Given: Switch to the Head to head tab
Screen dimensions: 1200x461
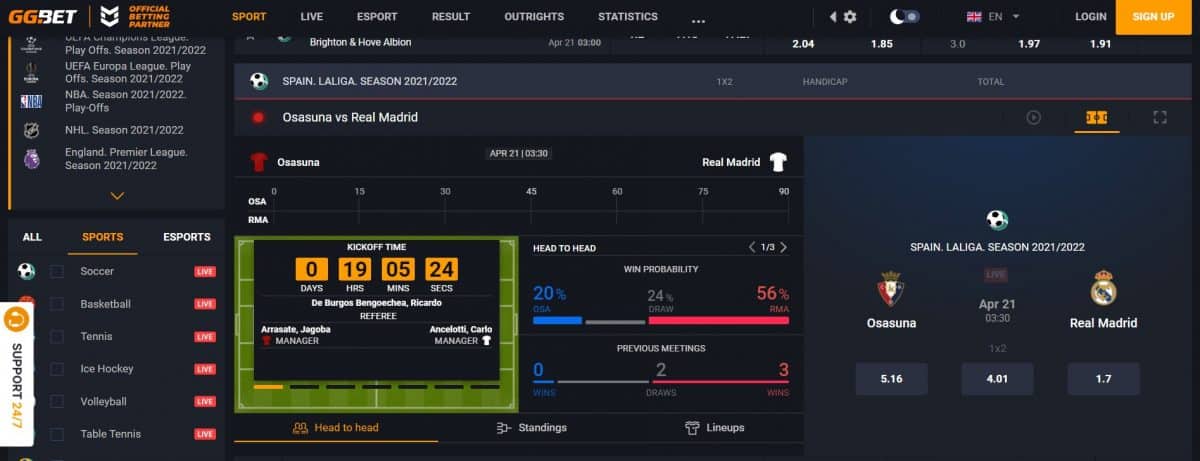Looking at the screenshot, I should 336,427.
